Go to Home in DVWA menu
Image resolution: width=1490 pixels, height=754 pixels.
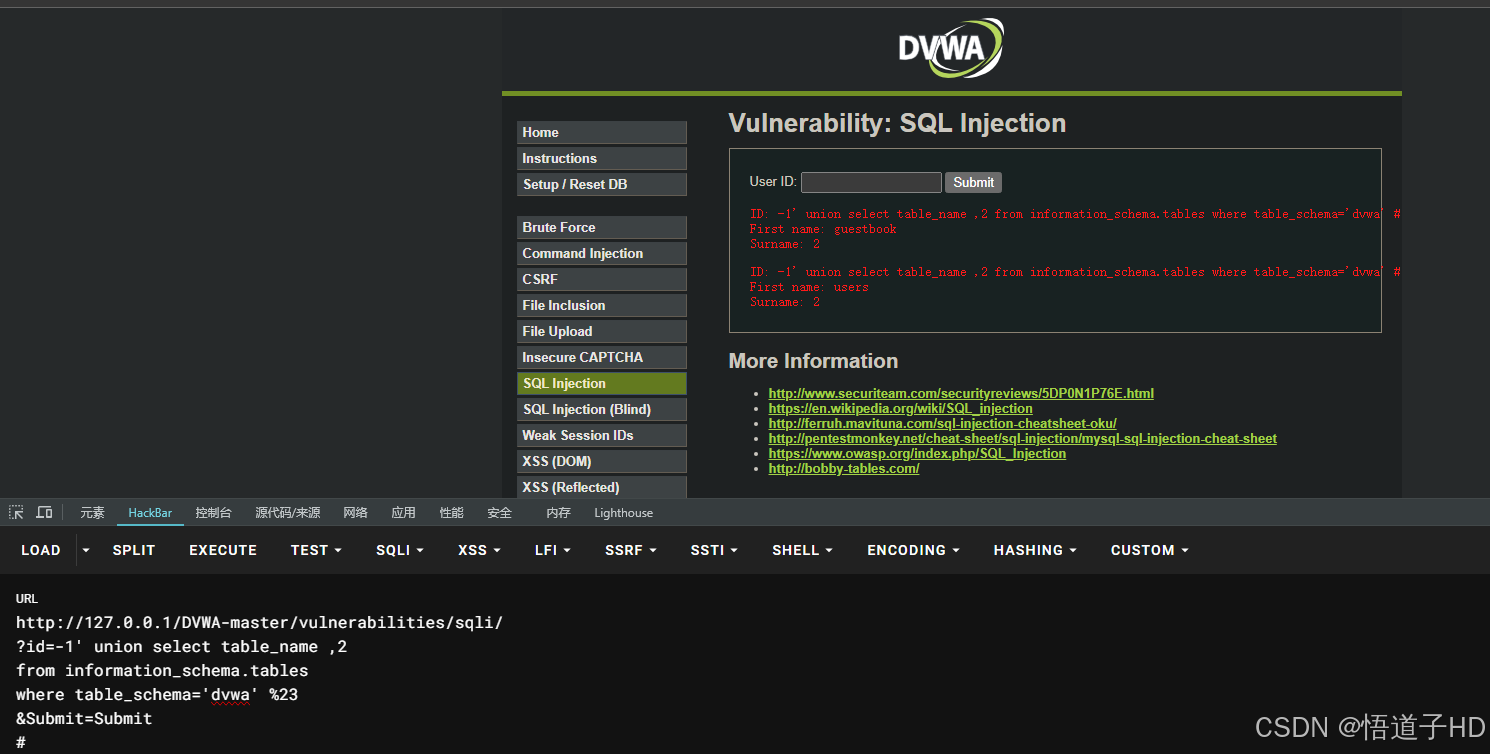(602, 132)
